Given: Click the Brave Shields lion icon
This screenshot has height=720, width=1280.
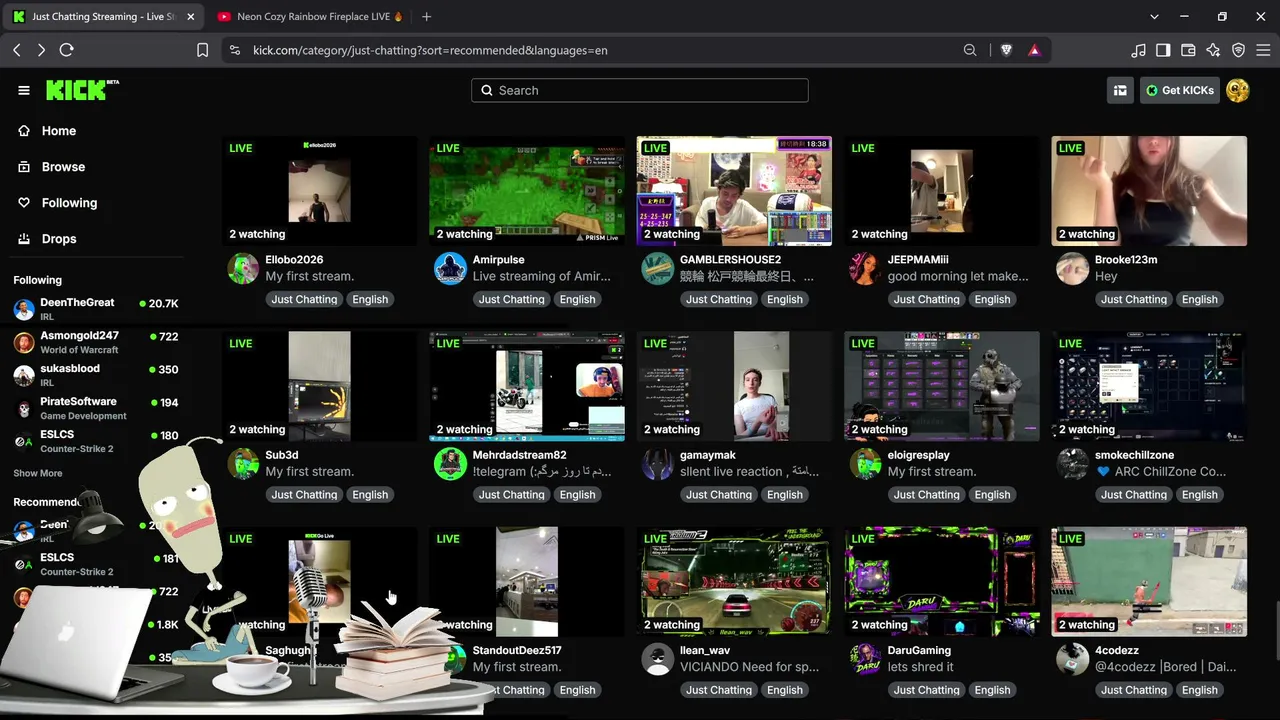Looking at the screenshot, I should [1006, 50].
